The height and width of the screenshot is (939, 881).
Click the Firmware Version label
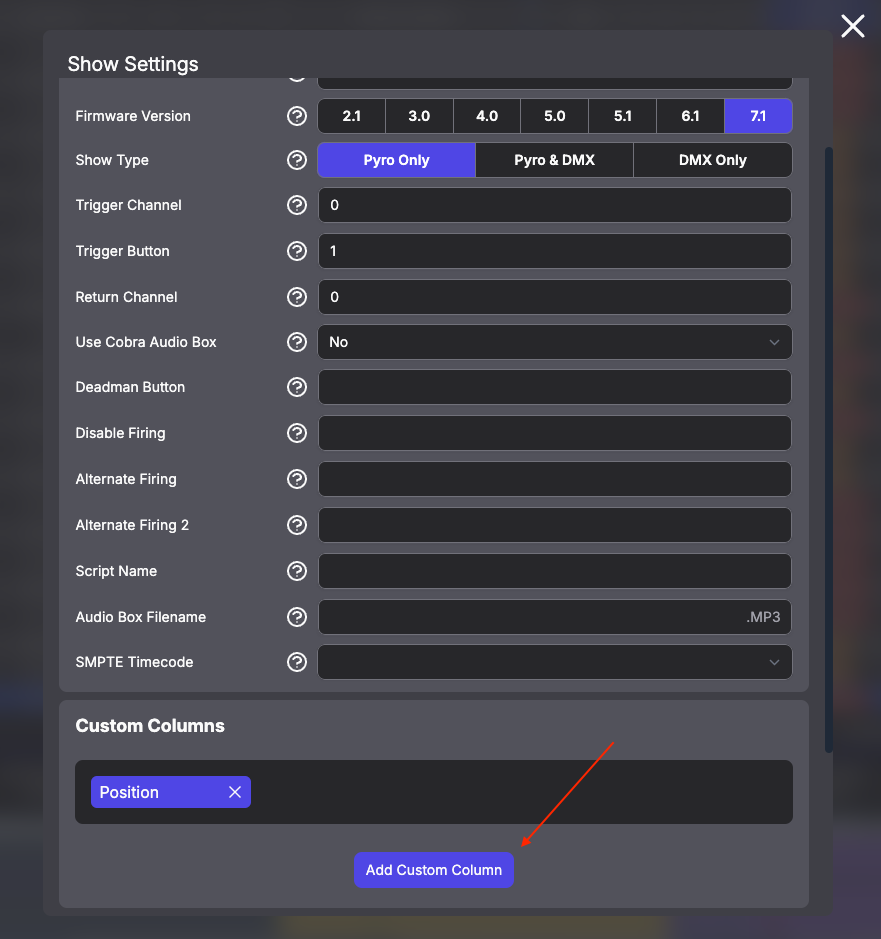[133, 116]
